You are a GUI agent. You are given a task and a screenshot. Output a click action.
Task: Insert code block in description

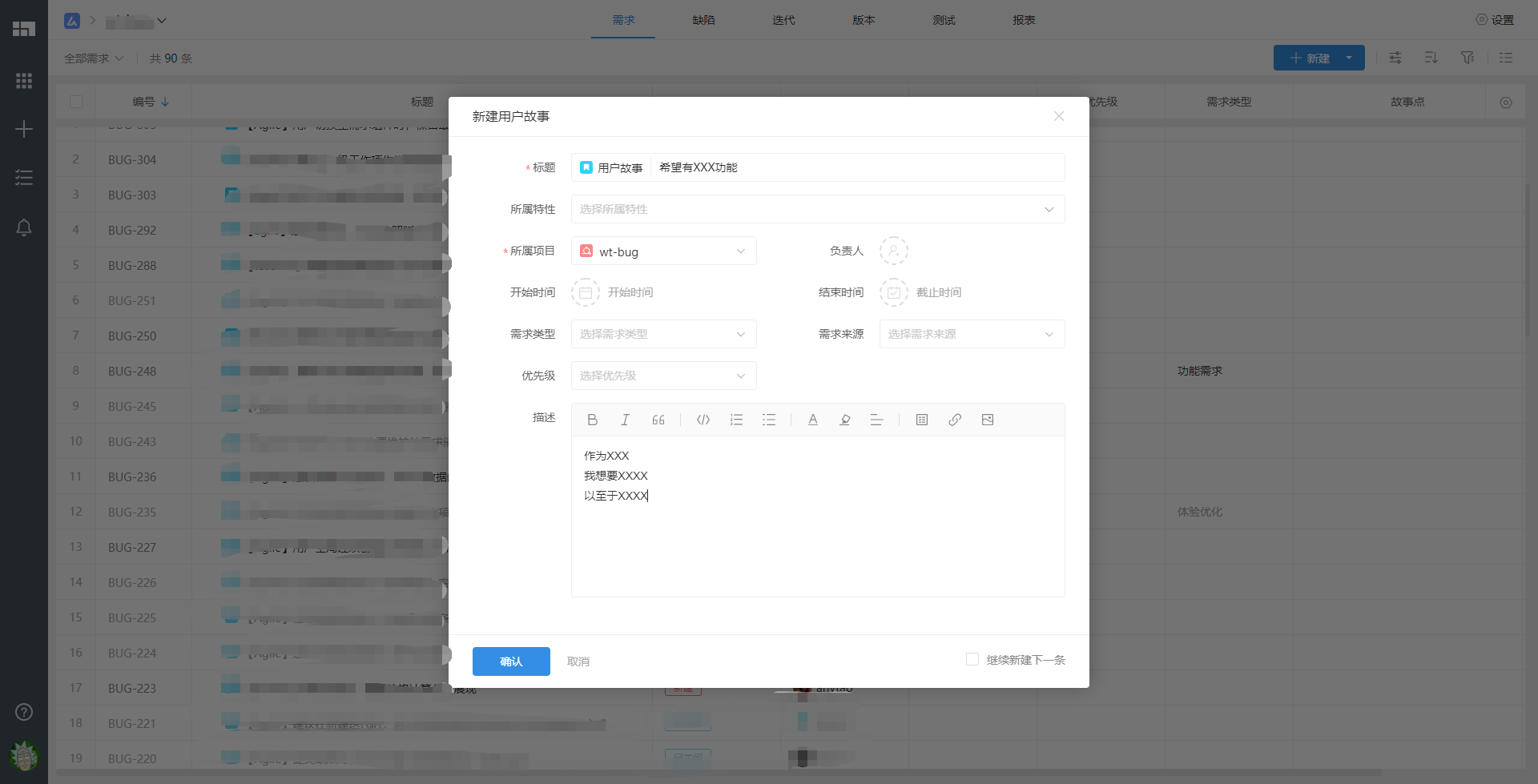[x=703, y=420]
